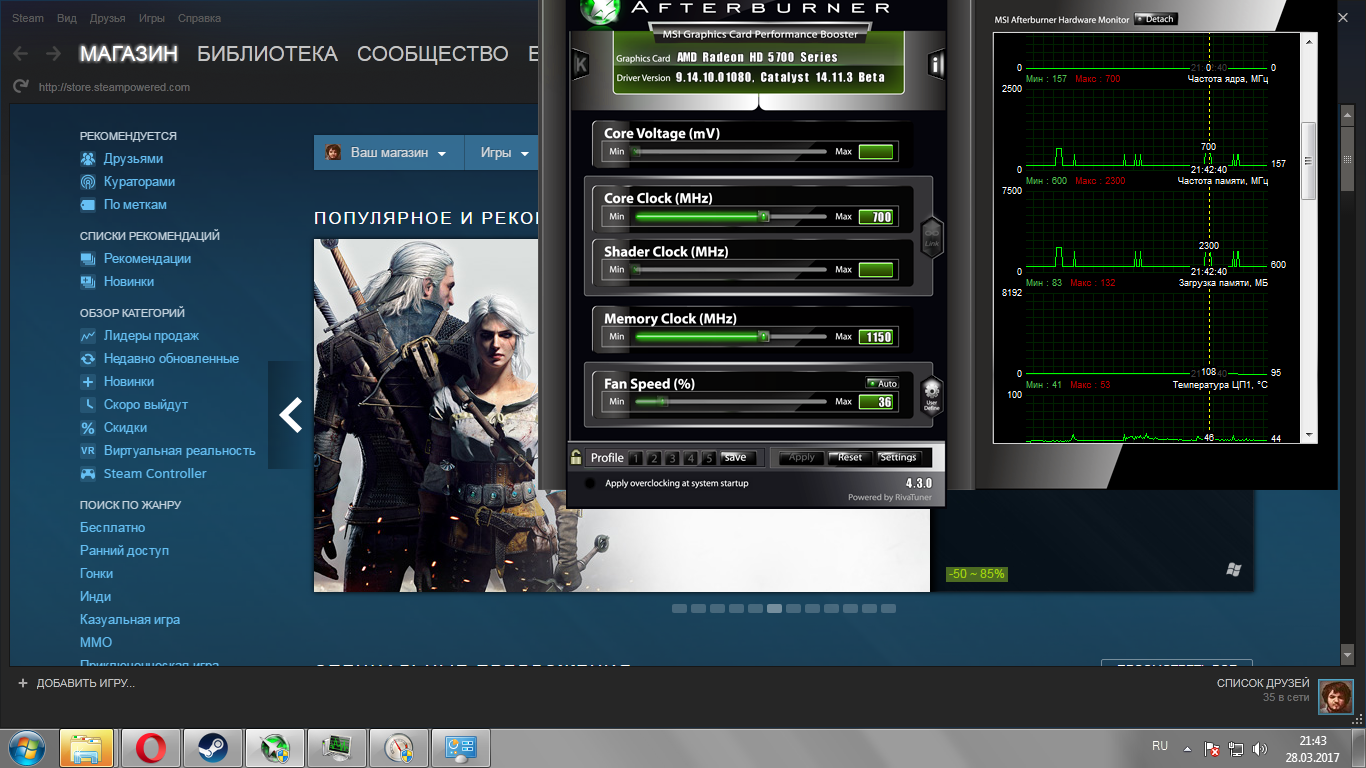Open the Afterburner info 'i' side button

(x=937, y=65)
